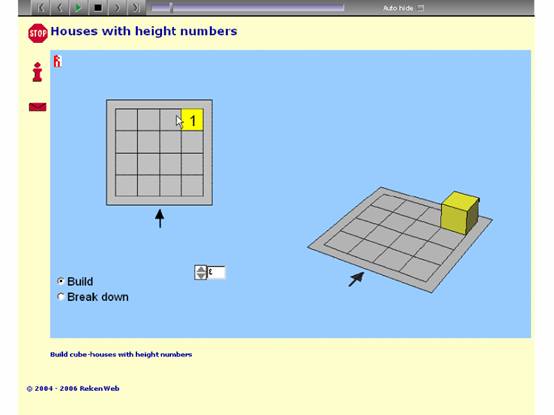Click the playback progress slider bar

point(247,8)
